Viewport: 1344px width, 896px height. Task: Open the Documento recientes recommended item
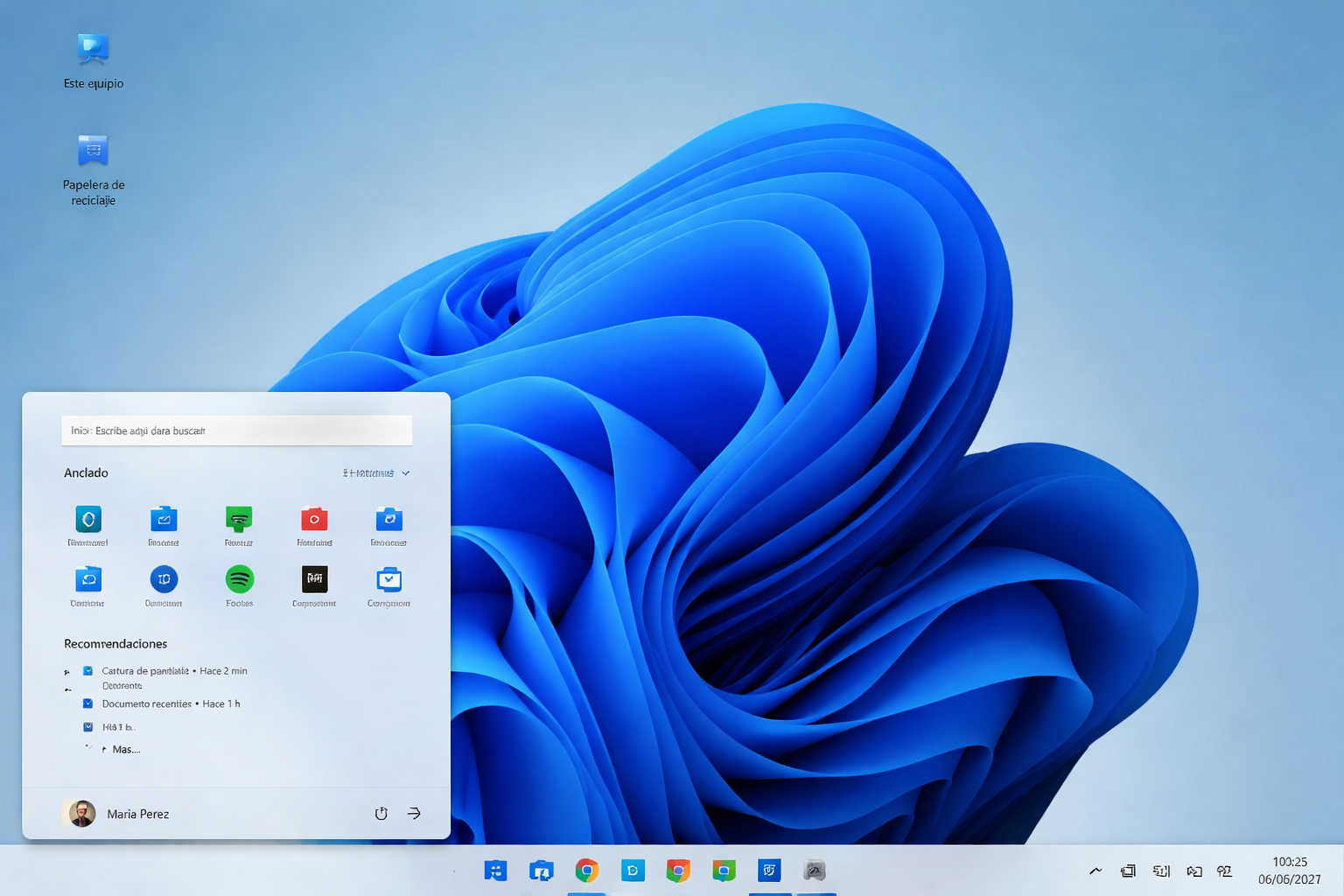[x=147, y=703]
